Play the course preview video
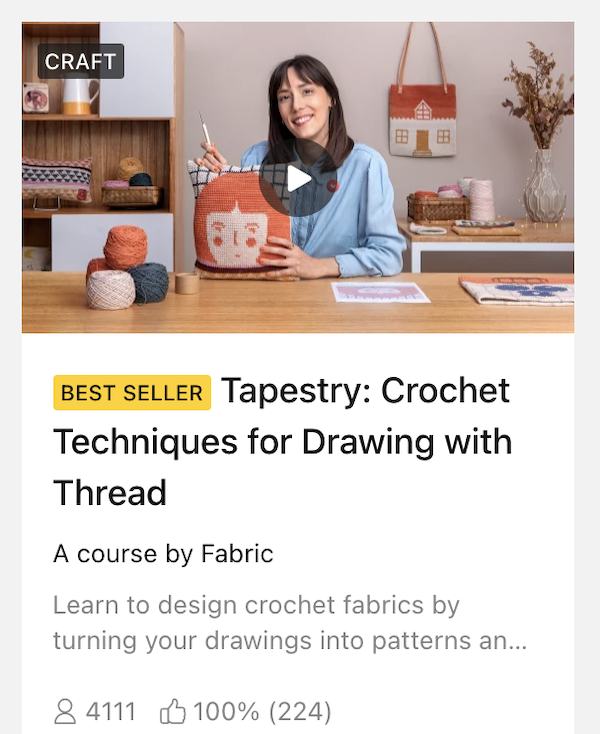600x734 pixels. tap(299, 178)
